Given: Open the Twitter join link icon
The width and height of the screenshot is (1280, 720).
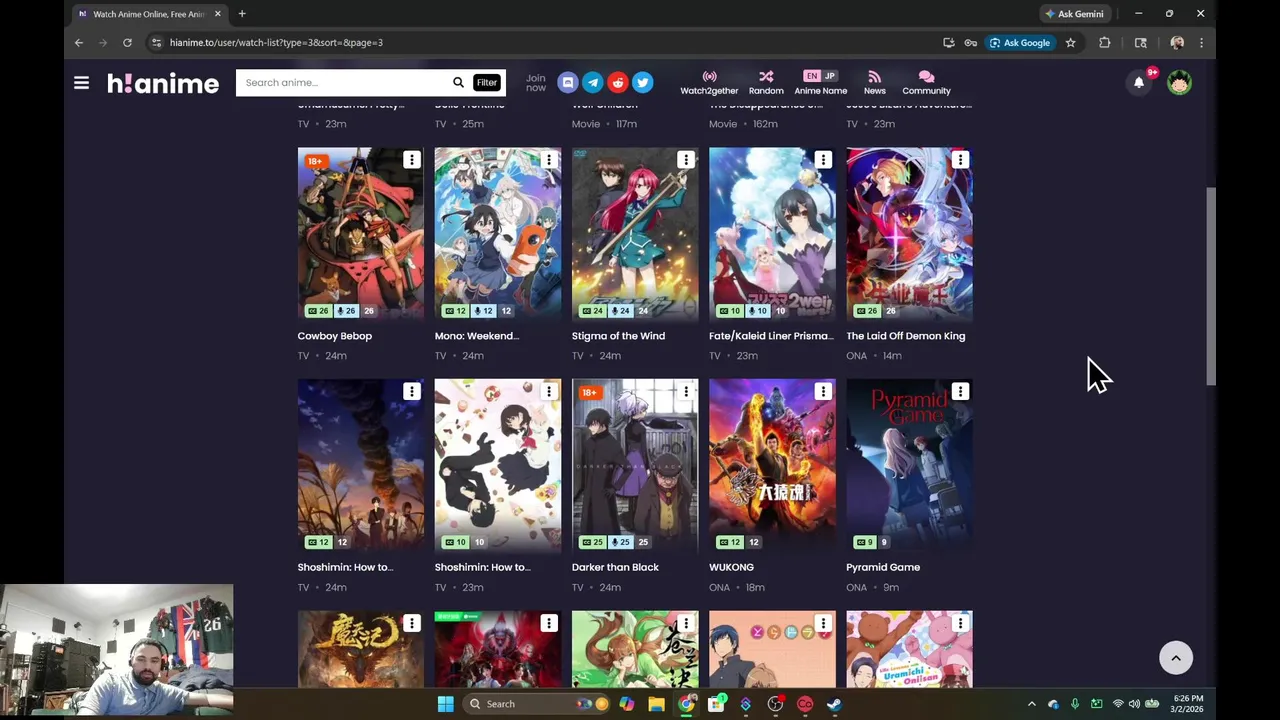Looking at the screenshot, I should tap(643, 83).
